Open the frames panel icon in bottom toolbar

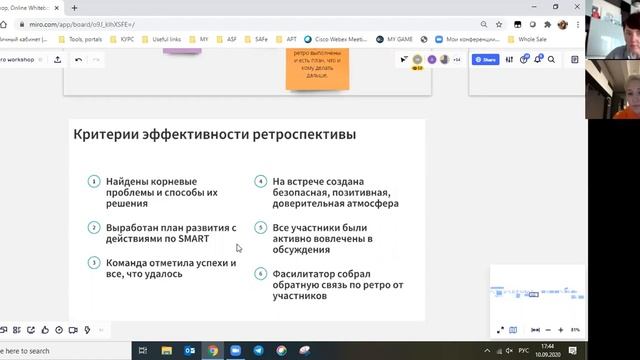click(4, 330)
